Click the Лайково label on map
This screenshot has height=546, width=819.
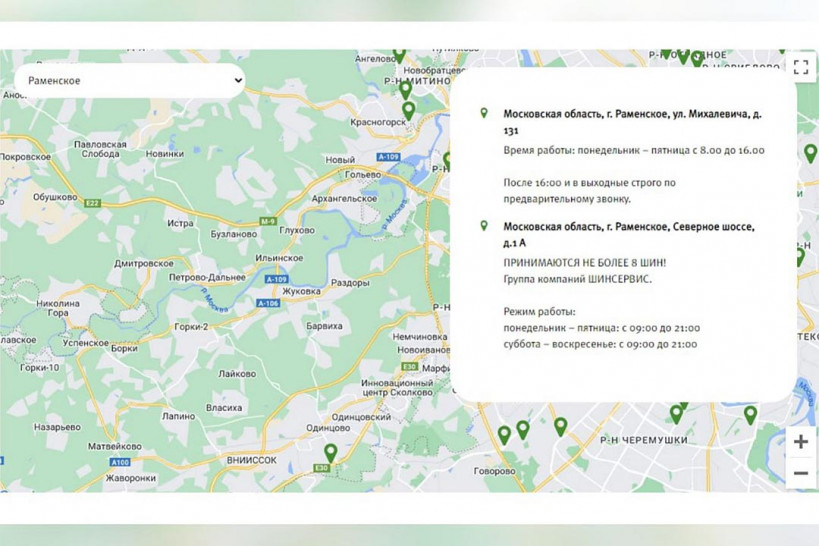237,374
